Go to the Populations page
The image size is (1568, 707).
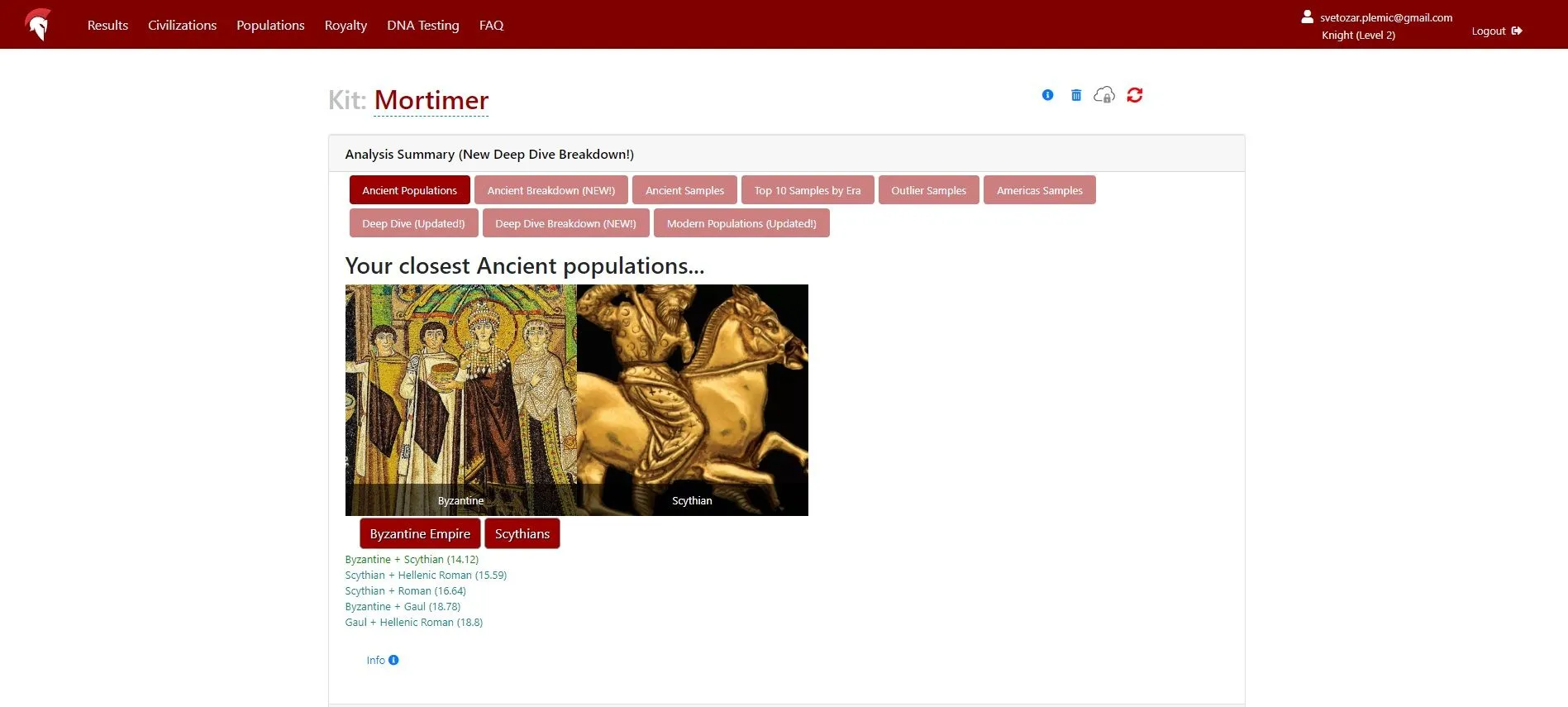click(x=270, y=25)
